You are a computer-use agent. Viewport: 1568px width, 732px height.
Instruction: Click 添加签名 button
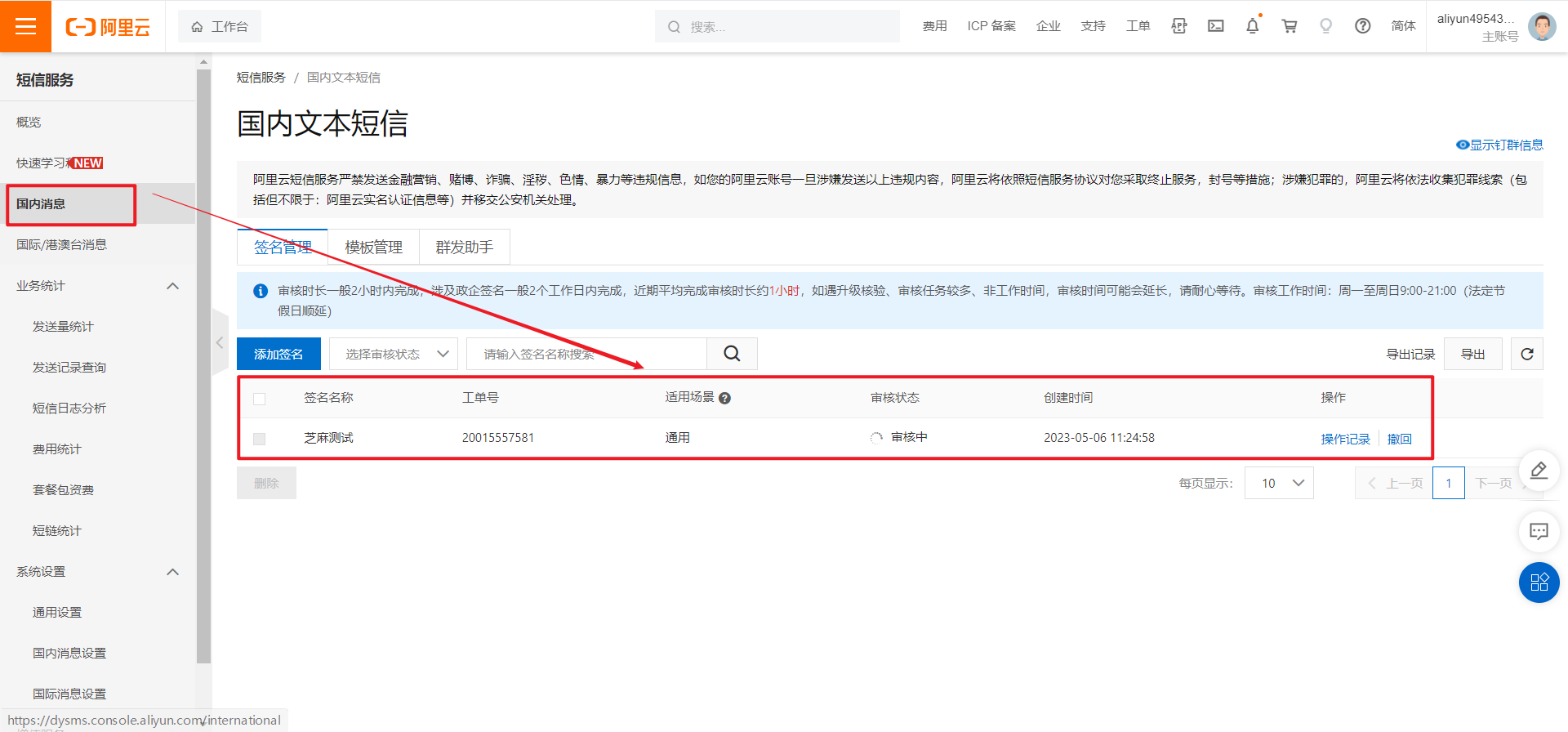click(278, 354)
